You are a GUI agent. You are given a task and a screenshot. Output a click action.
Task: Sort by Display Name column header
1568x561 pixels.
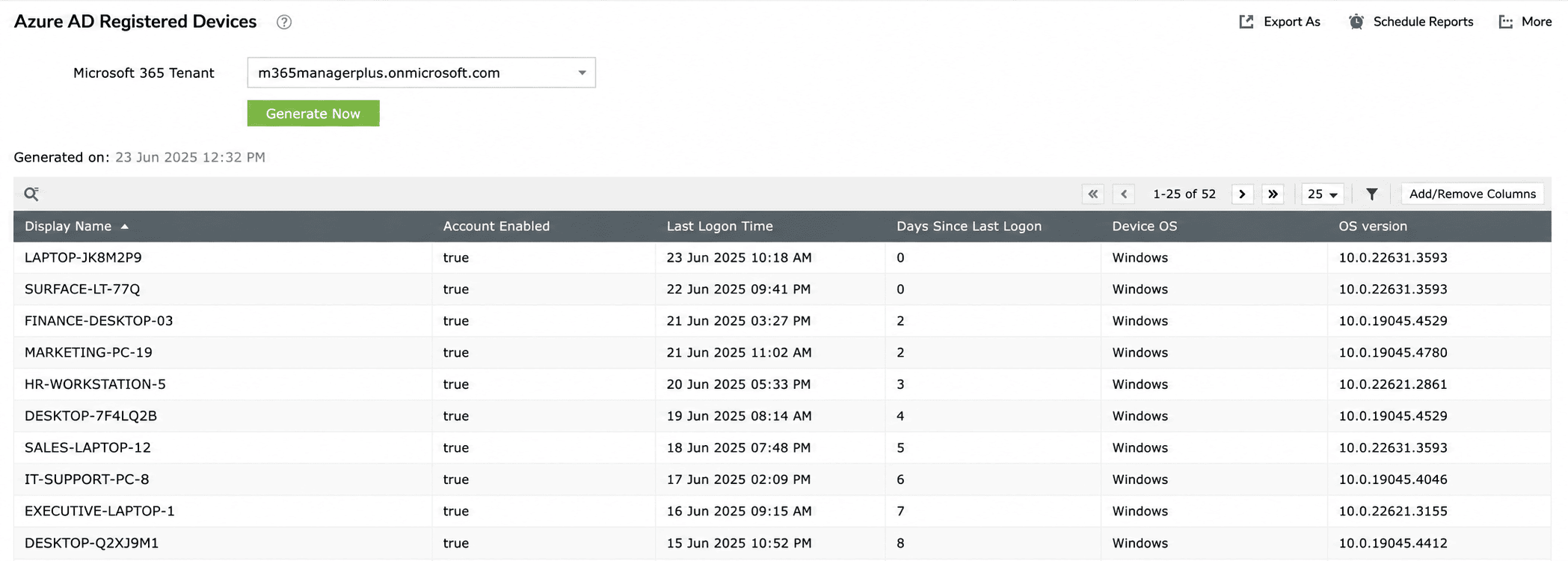[68, 226]
